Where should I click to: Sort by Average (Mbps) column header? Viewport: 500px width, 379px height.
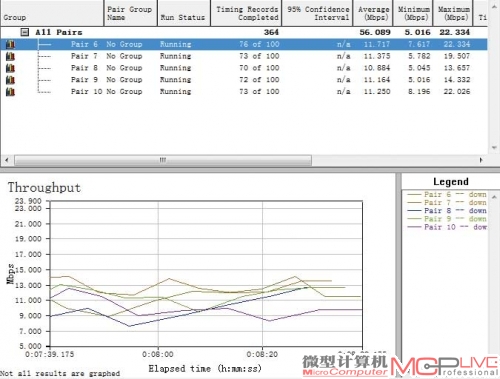pos(373,13)
